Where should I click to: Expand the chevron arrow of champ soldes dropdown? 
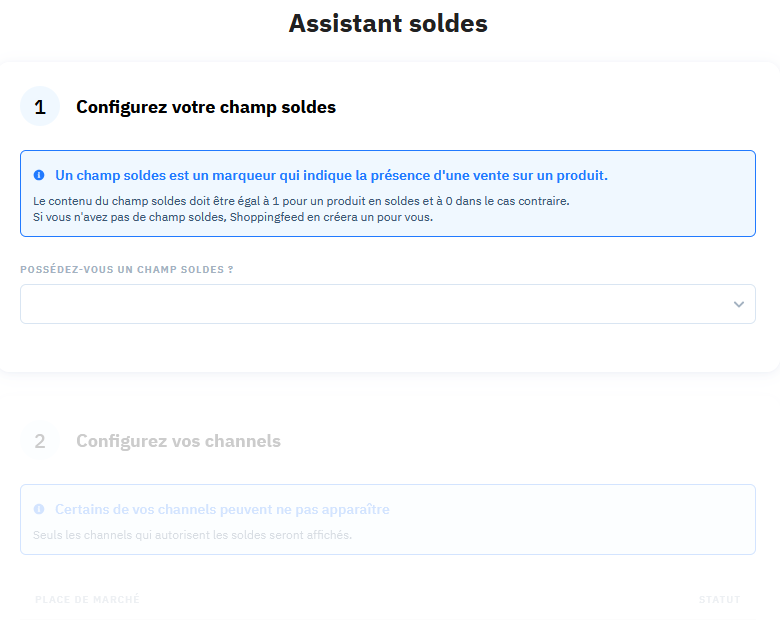739,304
